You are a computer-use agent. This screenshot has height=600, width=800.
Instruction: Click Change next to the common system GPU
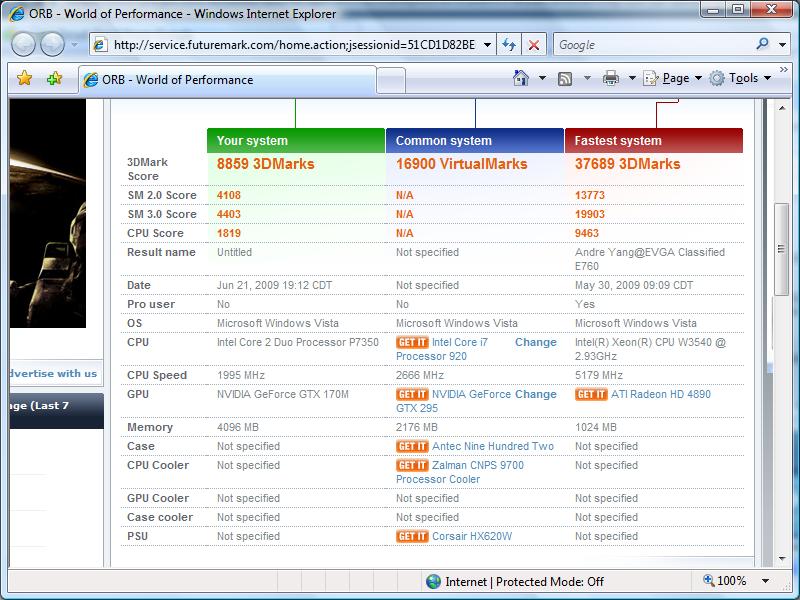pos(536,394)
